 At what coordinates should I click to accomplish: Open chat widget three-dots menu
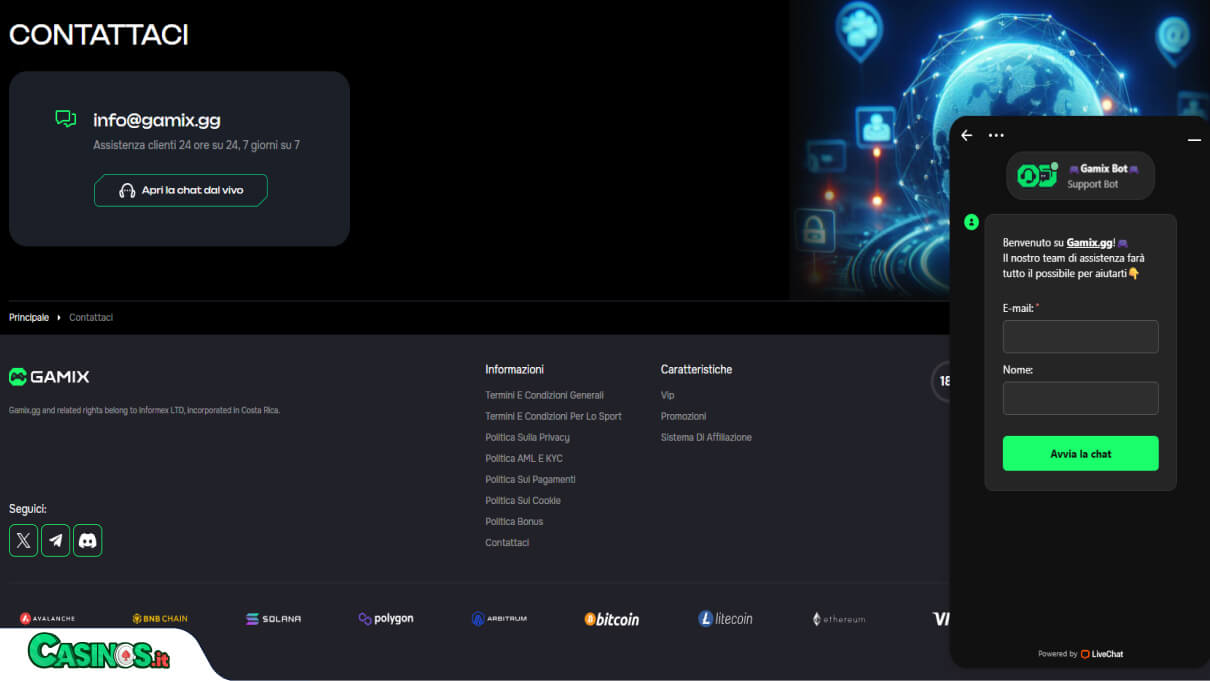pos(996,135)
